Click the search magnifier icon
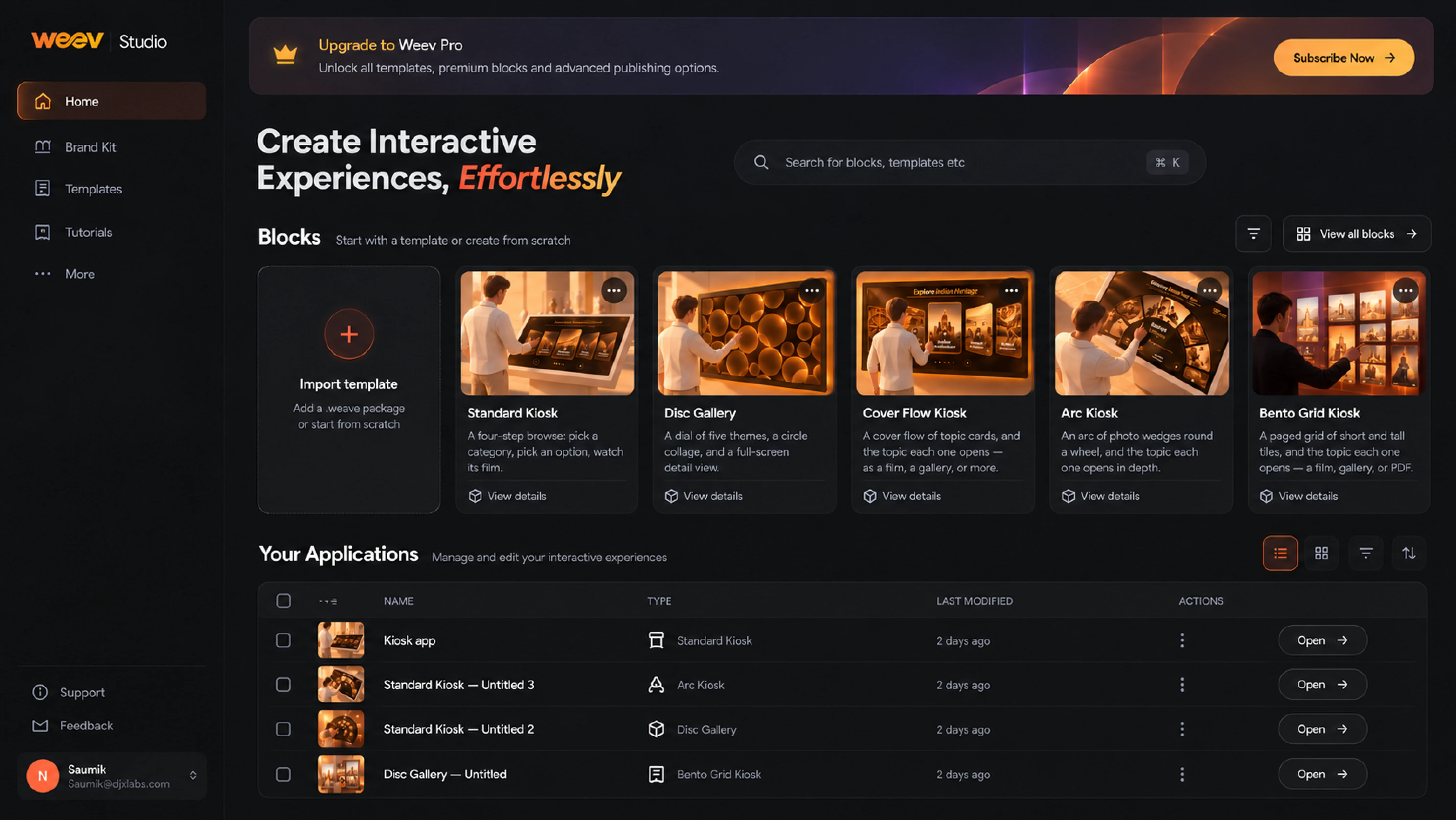The image size is (1456, 820). pyautogui.click(x=761, y=162)
